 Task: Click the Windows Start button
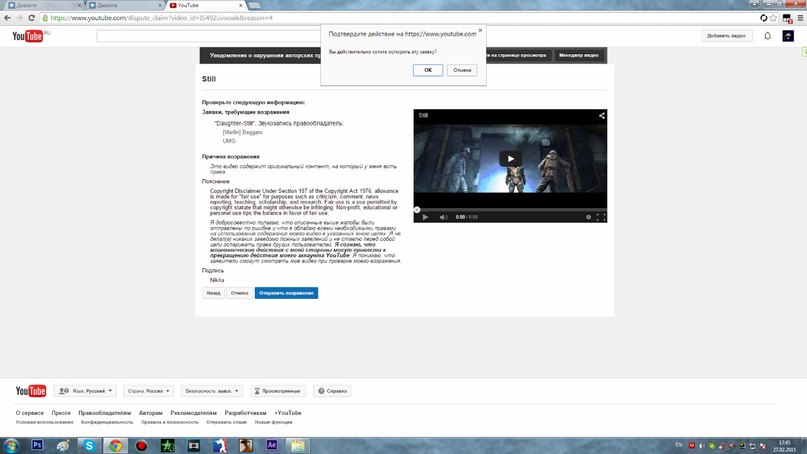click(x=10, y=445)
